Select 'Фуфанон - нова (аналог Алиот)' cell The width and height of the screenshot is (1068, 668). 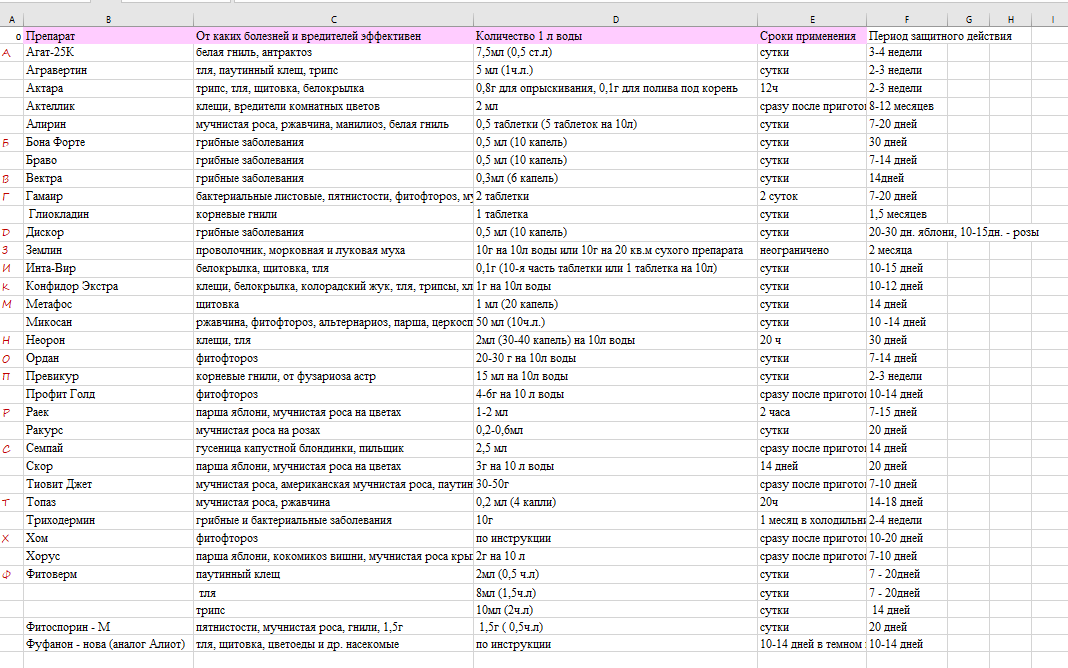click(x=108, y=644)
